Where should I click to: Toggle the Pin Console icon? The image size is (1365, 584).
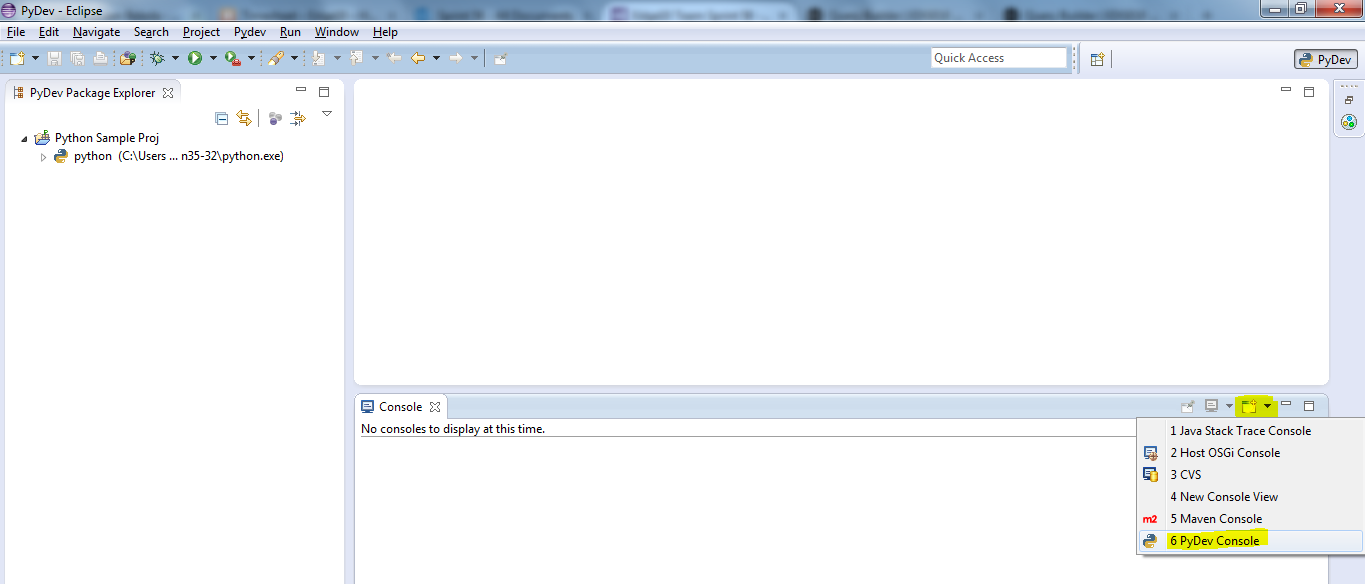[x=1188, y=405]
